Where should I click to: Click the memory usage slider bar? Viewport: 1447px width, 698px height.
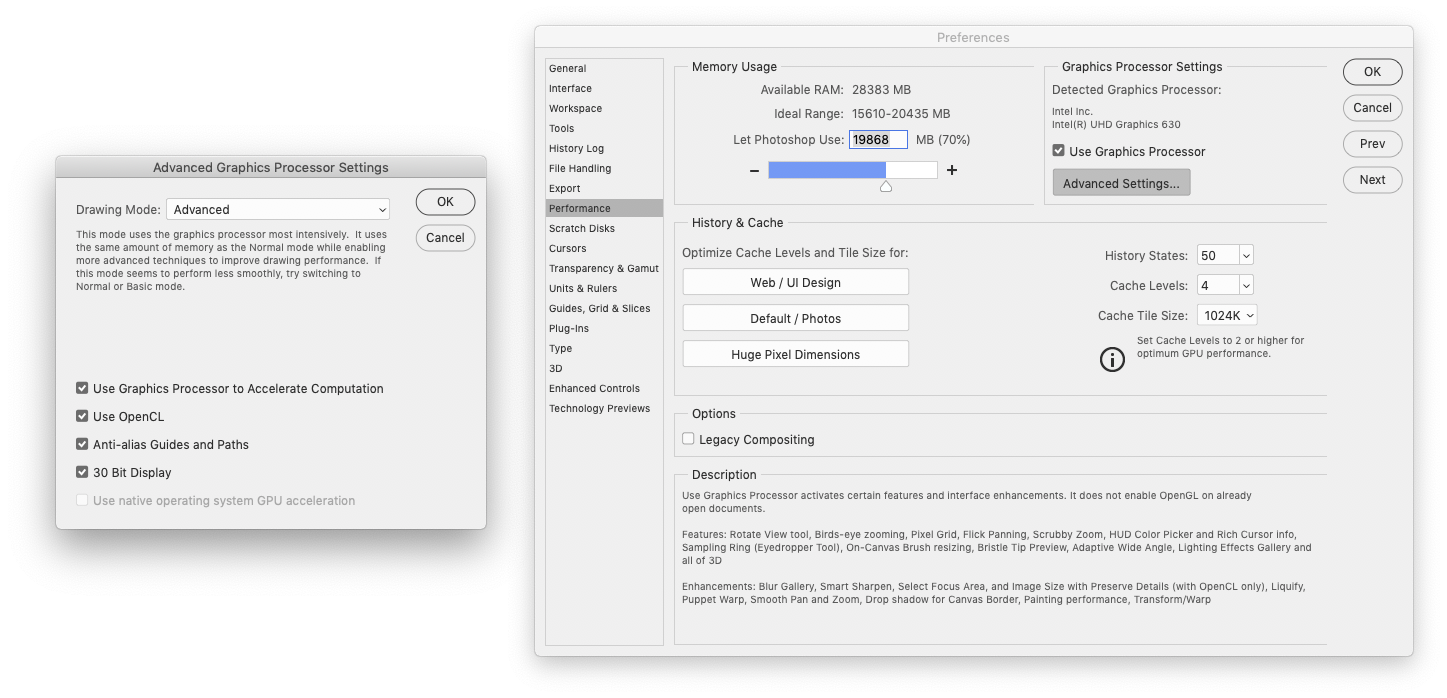tap(853, 170)
